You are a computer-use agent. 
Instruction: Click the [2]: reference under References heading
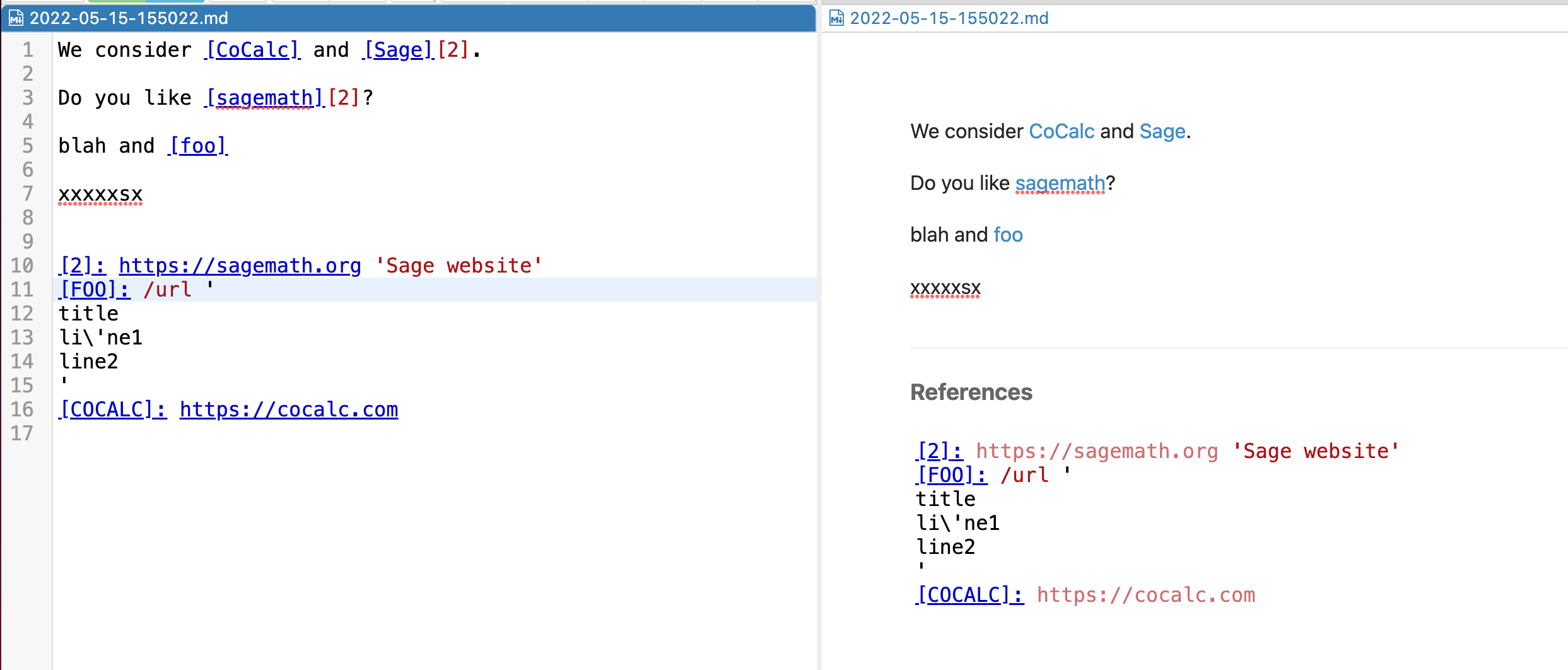[x=939, y=450]
